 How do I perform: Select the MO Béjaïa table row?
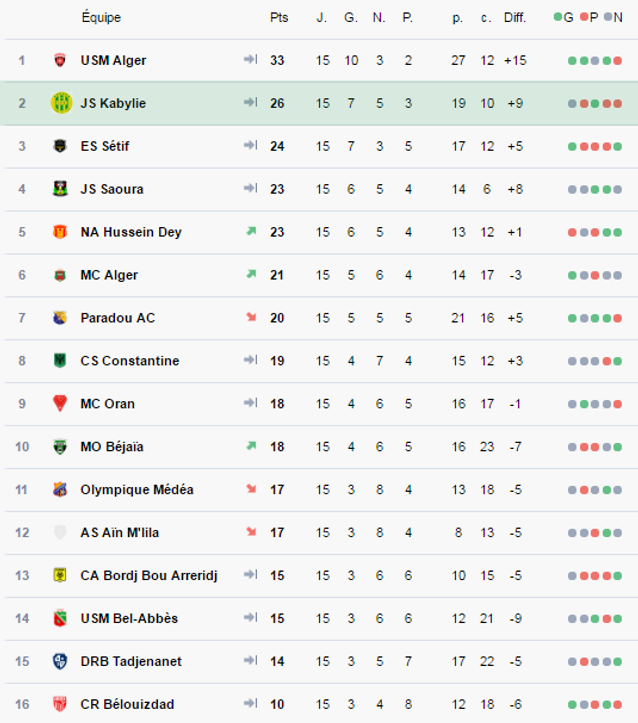click(x=319, y=447)
